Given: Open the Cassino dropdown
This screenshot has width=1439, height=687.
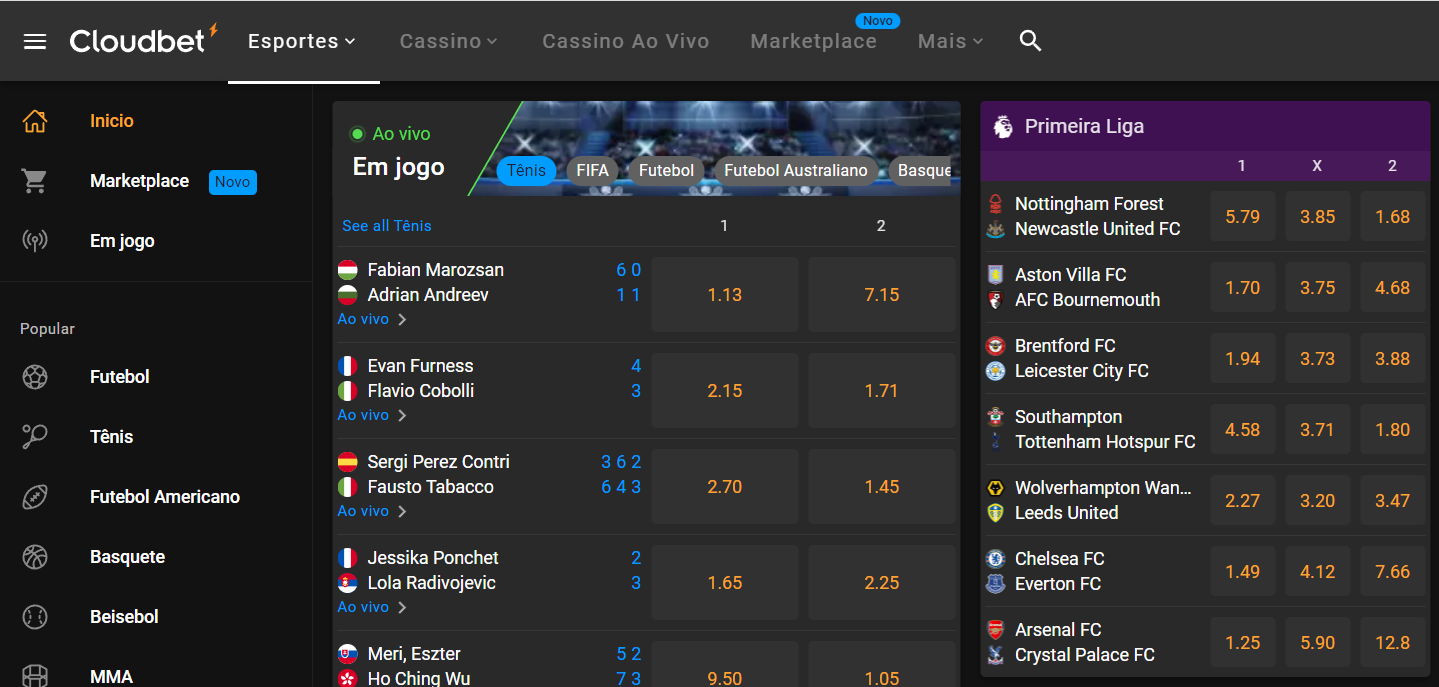Looking at the screenshot, I should pyautogui.click(x=448, y=41).
